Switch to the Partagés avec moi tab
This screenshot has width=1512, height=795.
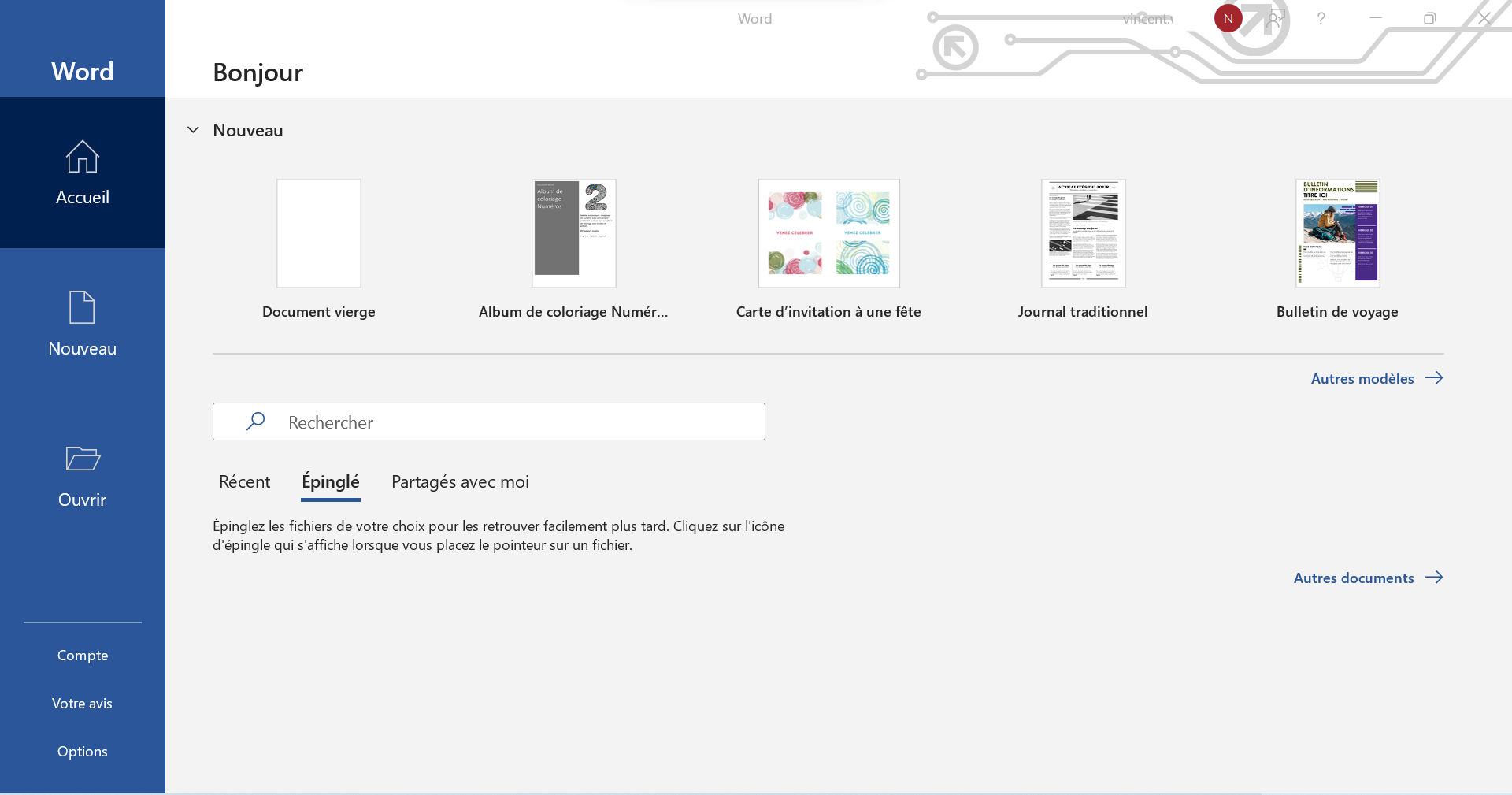(x=460, y=482)
